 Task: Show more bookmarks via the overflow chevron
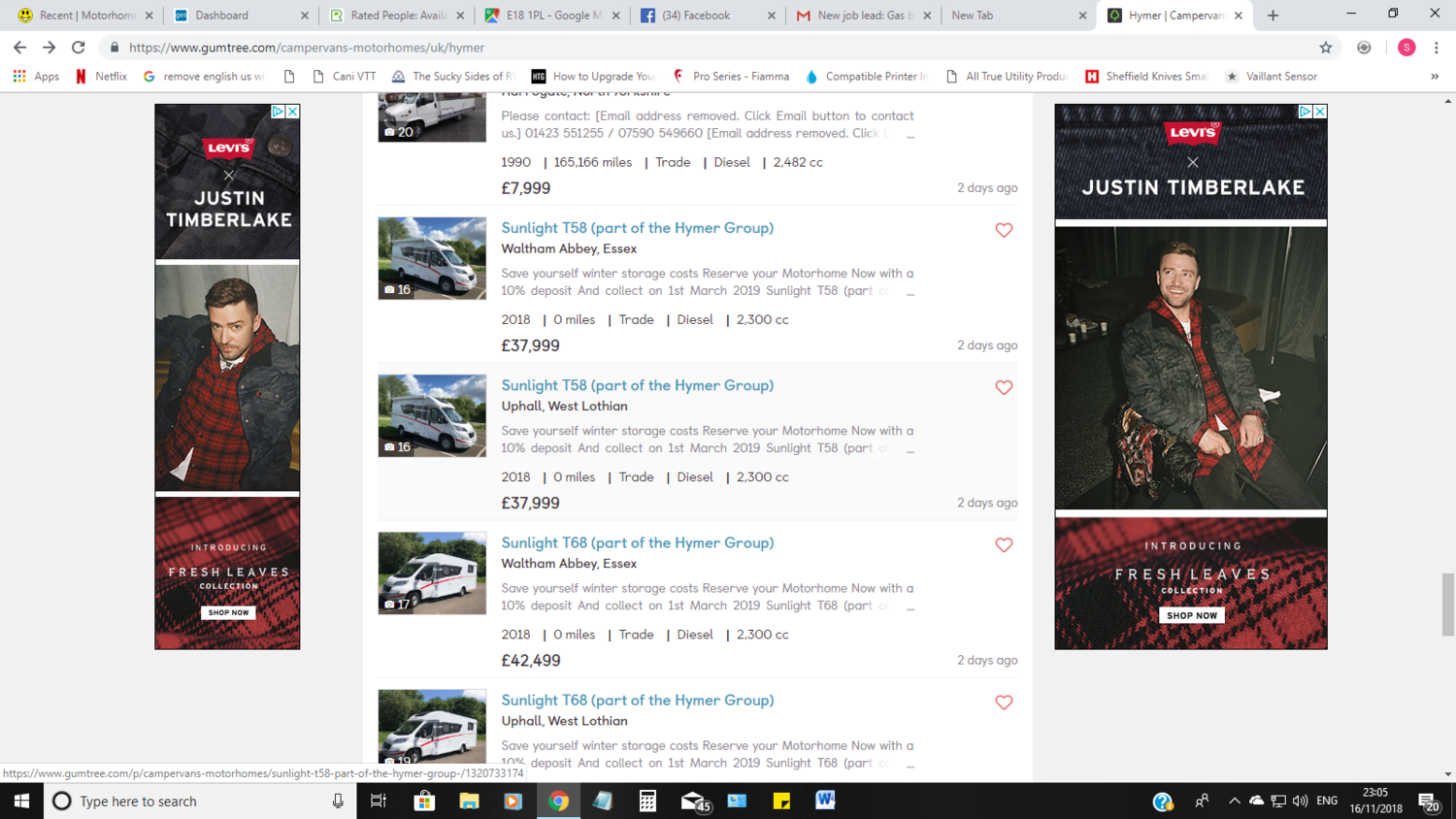[x=1435, y=76]
